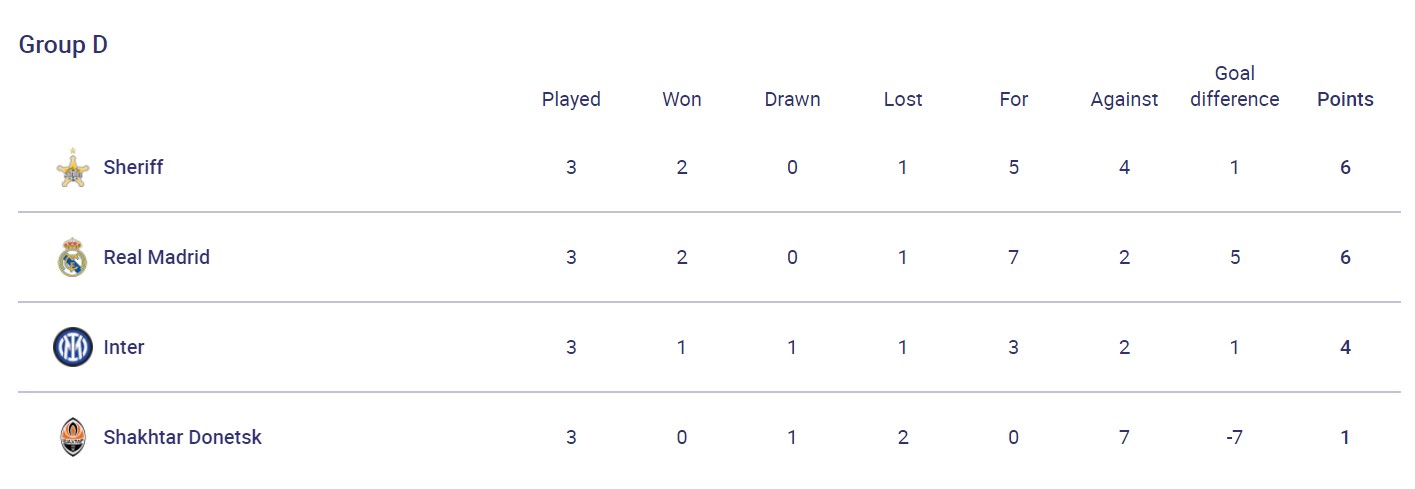Image resolution: width=1415 pixels, height=489 pixels.
Task: Click the Shakhtar Donetsk crest icon
Action: [72, 438]
